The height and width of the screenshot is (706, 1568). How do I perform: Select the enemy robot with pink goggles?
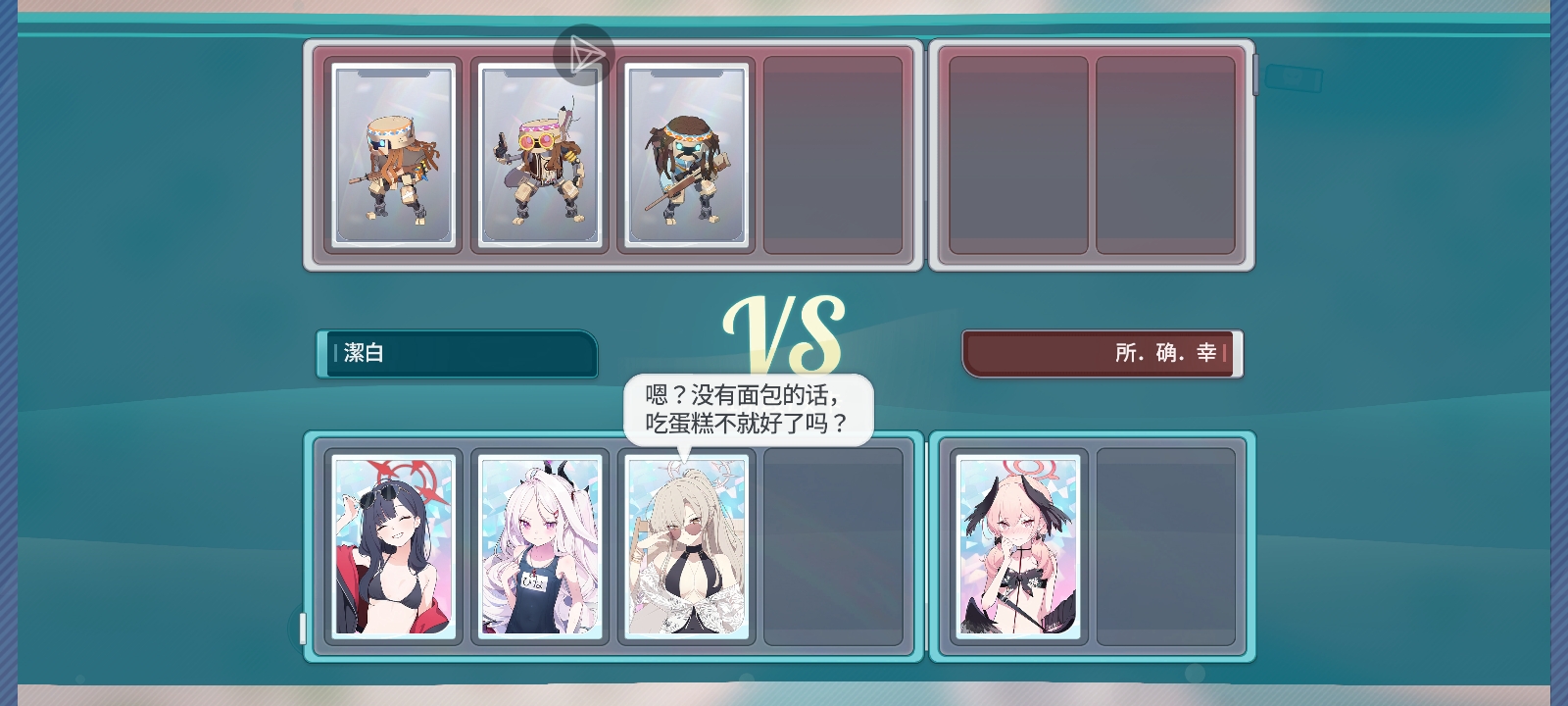(540, 155)
